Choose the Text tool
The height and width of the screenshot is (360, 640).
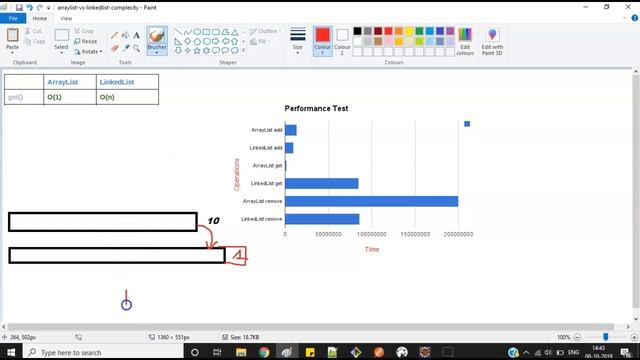136,36
